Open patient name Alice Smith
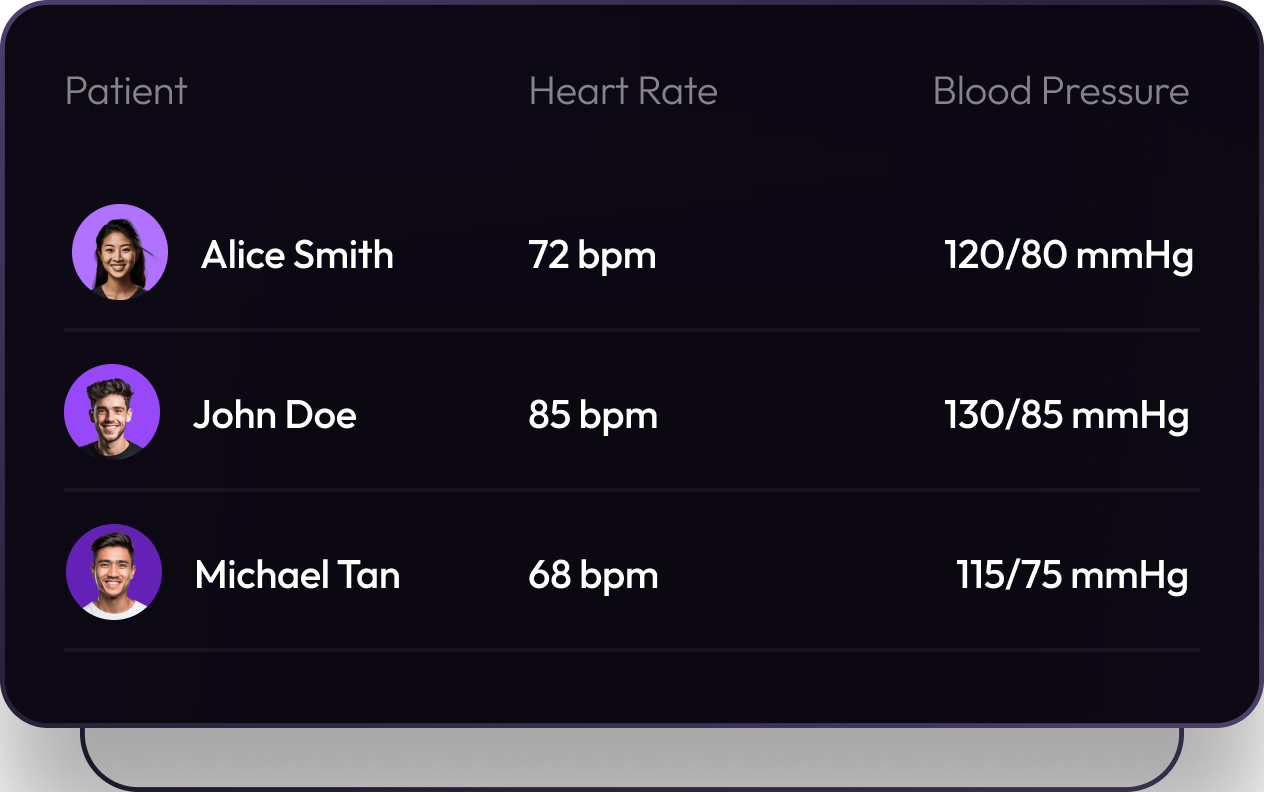 coord(297,255)
